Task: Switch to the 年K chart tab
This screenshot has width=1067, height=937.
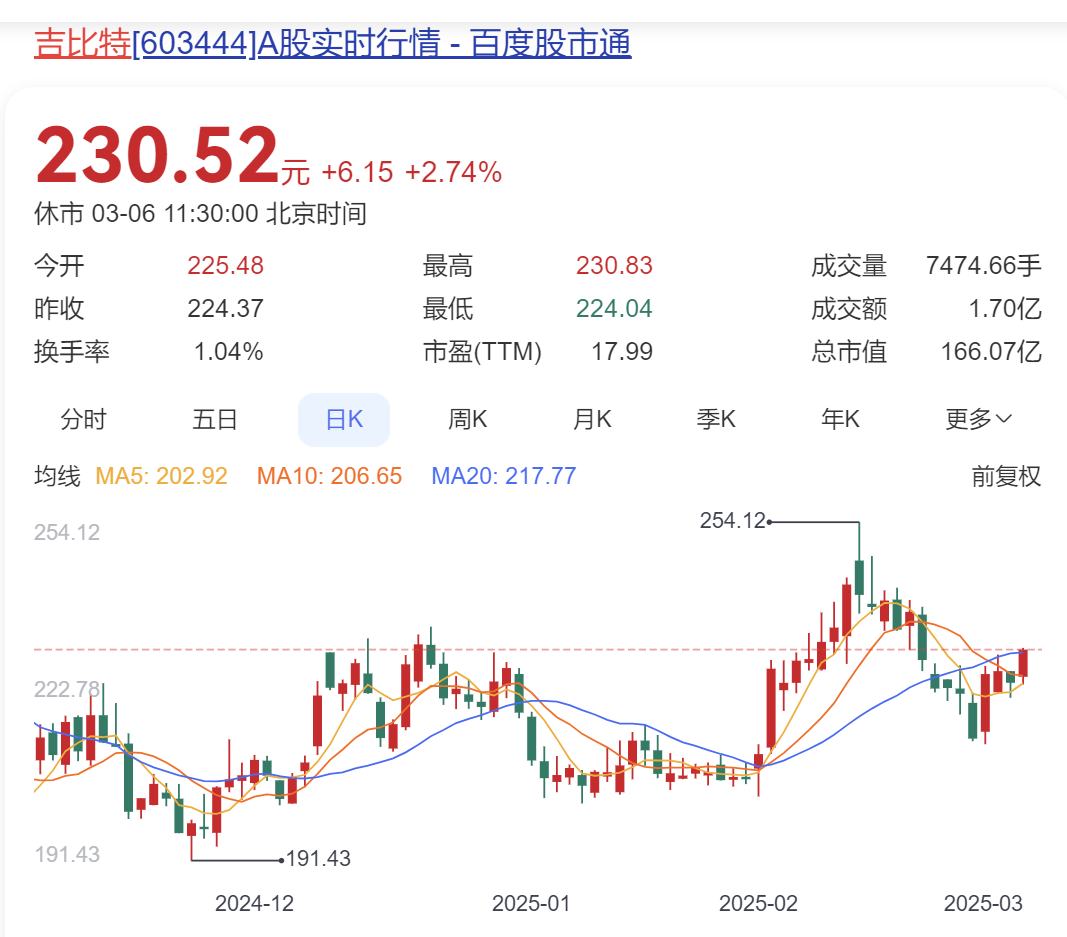Action: coord(840,419)
